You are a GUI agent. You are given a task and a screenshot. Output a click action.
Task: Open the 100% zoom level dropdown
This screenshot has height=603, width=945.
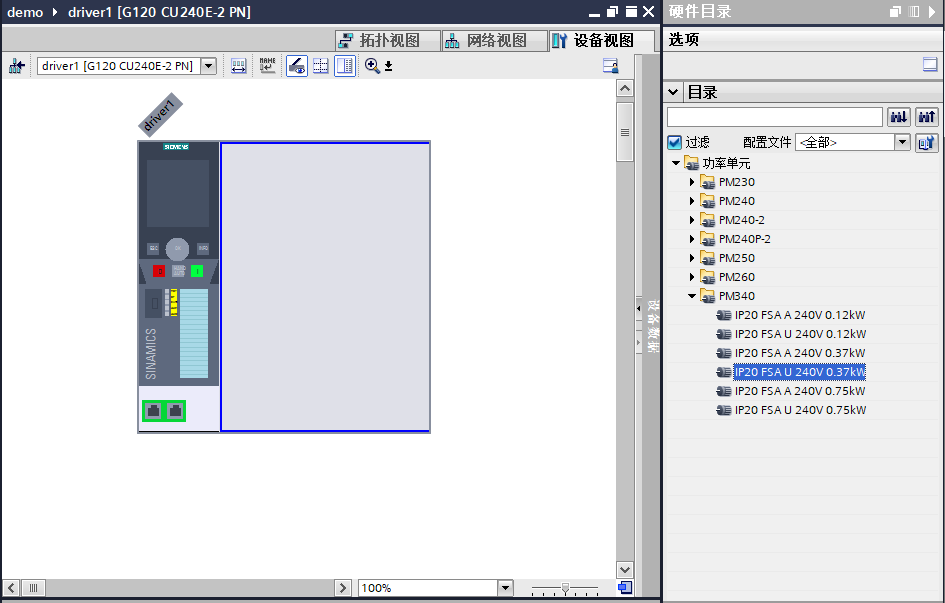505,588
